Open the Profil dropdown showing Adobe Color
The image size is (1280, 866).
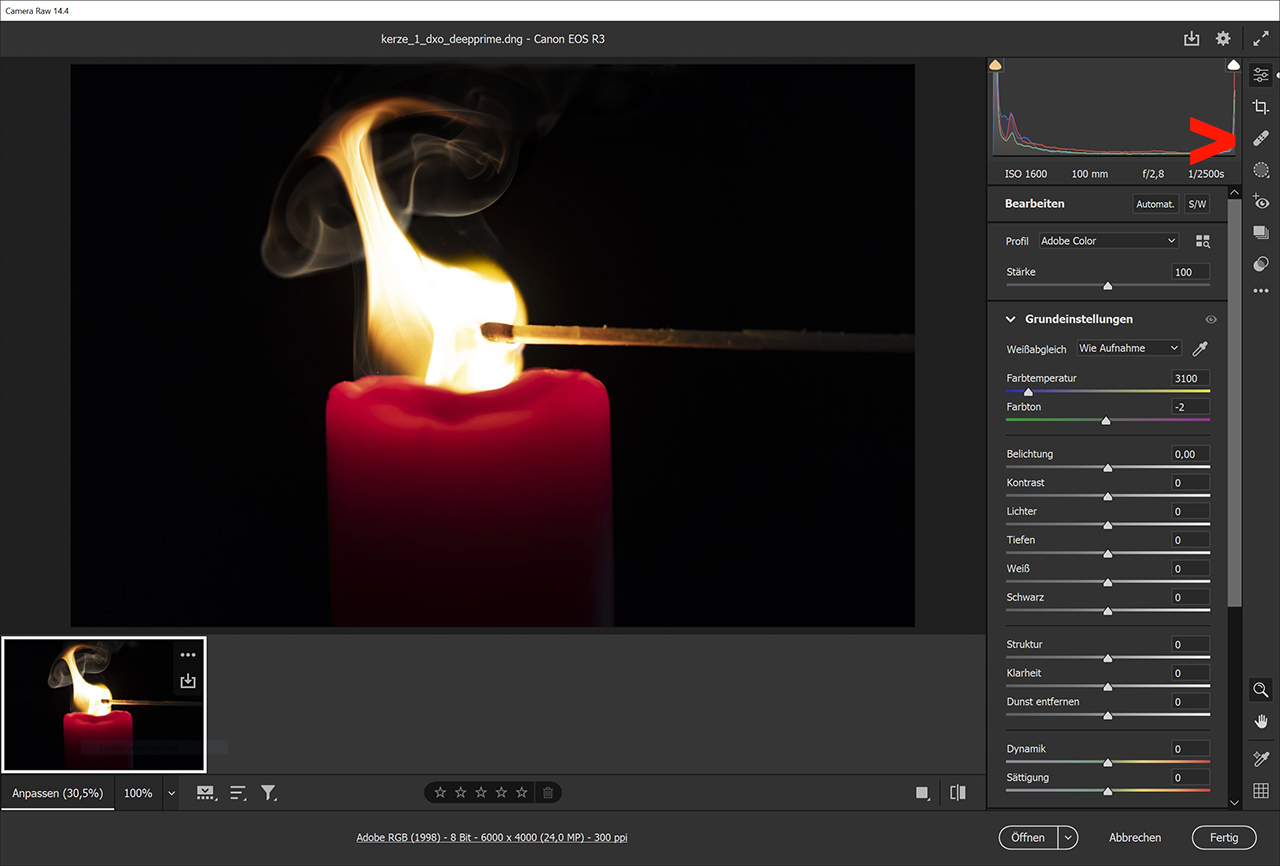[x=1109, y=241]
